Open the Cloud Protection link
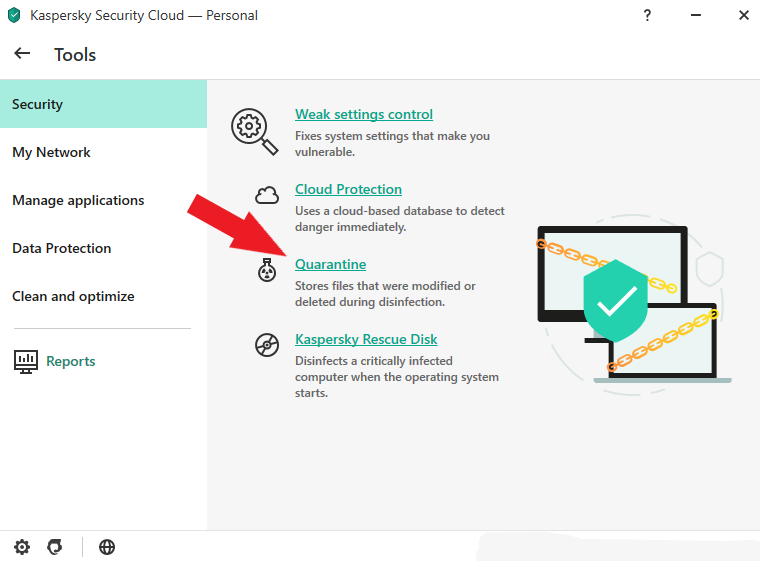The width and height of the screenshot is (760, 561). tap(348, 190)
